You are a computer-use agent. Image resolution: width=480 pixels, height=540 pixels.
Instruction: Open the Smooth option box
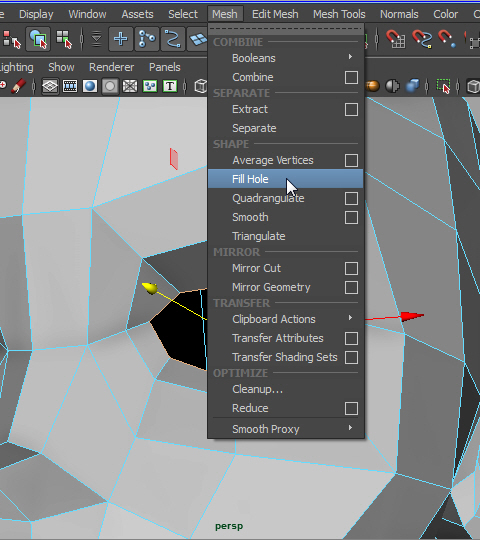tap(351, 218)
